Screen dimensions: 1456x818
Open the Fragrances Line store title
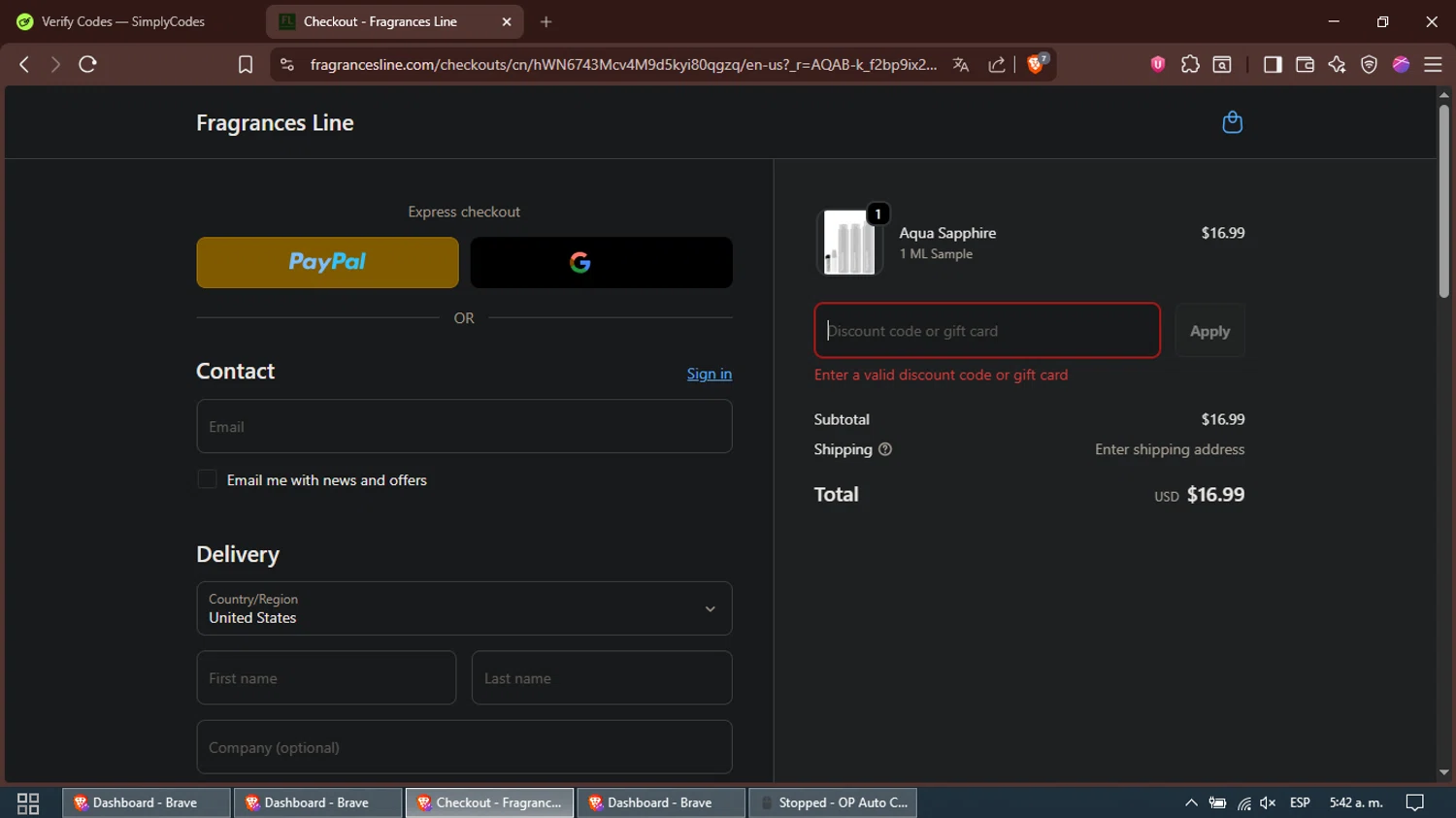click(275, 122)
